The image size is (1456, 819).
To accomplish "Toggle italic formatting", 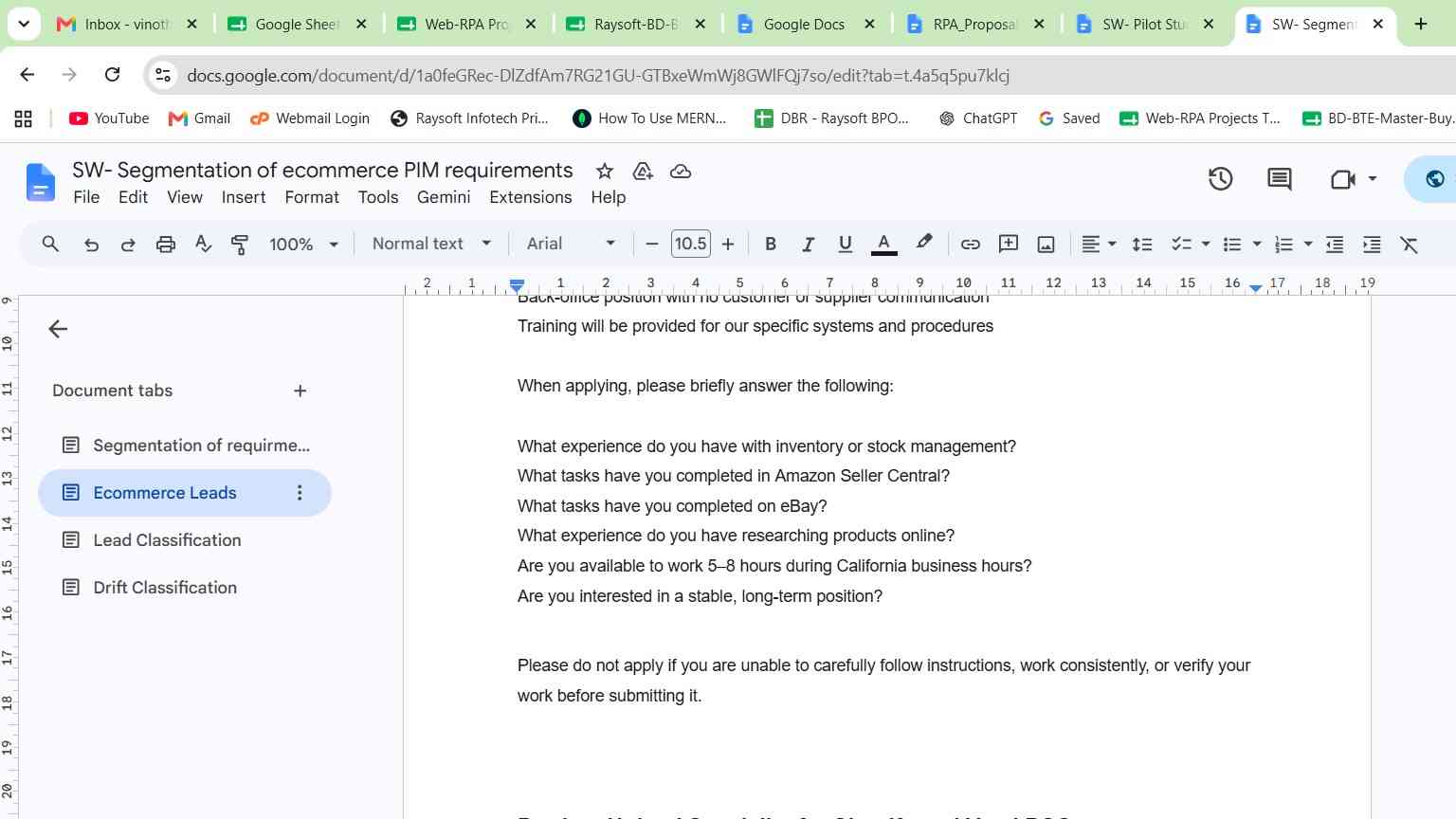I will pyautogui.click(x=808, y=245).
